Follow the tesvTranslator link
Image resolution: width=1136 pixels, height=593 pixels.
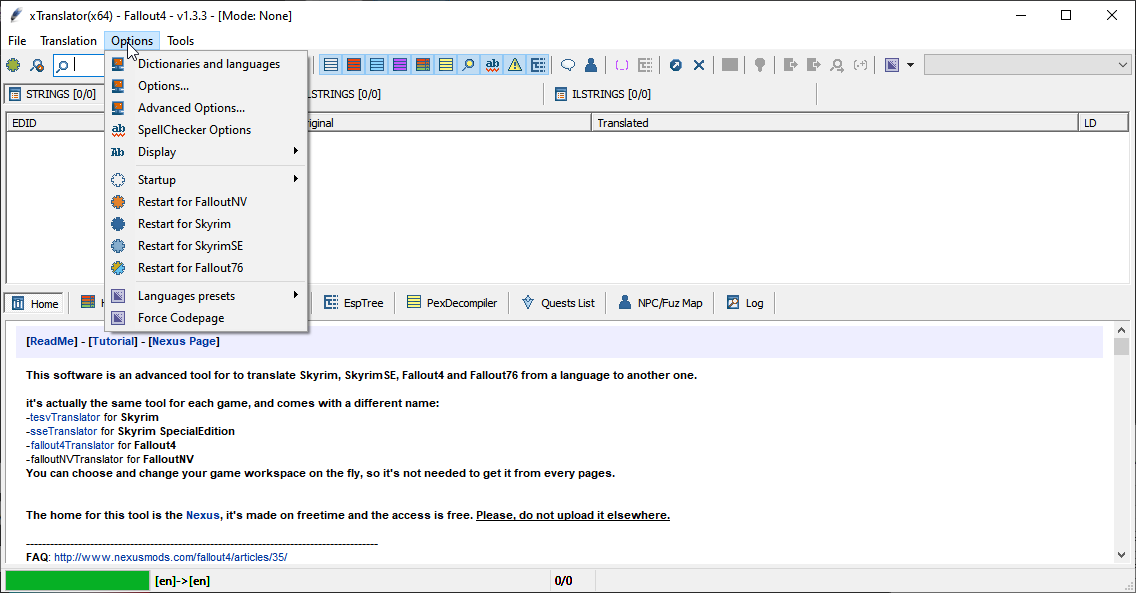tap(65, 417)
